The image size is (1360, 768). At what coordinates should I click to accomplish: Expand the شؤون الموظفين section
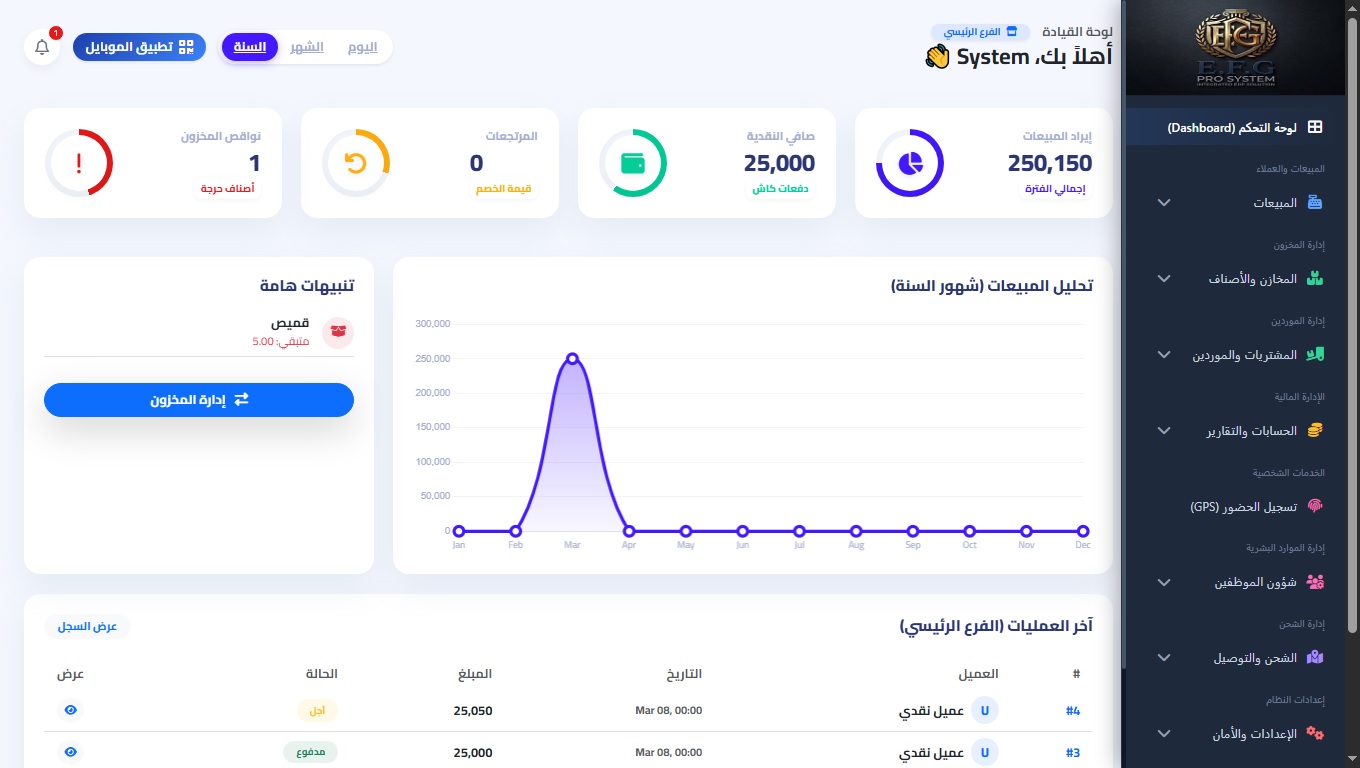(1163, 582)
